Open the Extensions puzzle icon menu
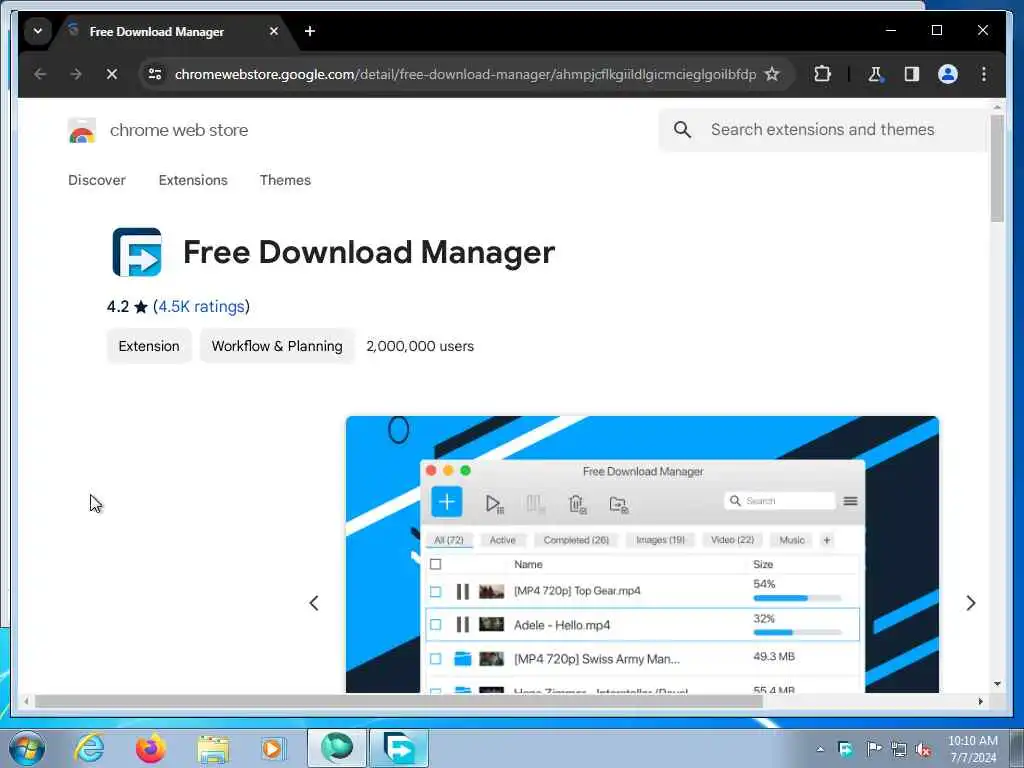Image resolution: width=1024 pixels, height=768 pixels. click(x=822, y=74)
